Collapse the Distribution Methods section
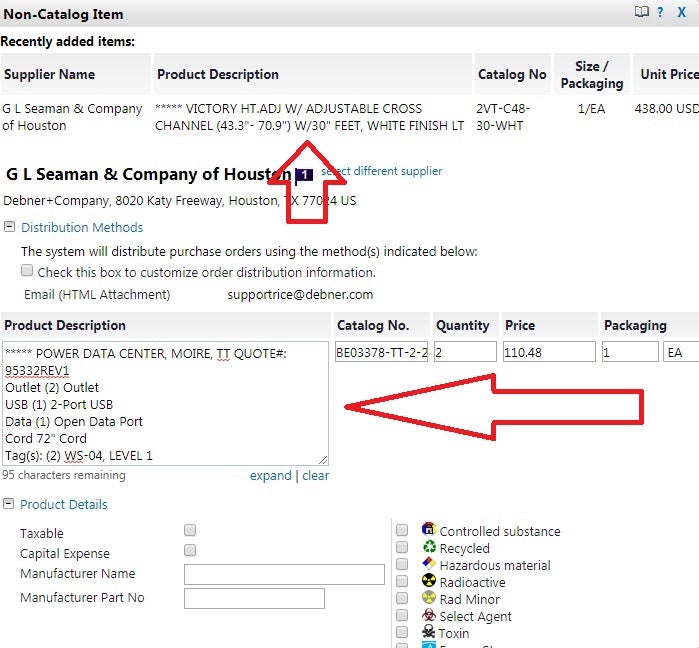699x648 pixels. point(9,227)
